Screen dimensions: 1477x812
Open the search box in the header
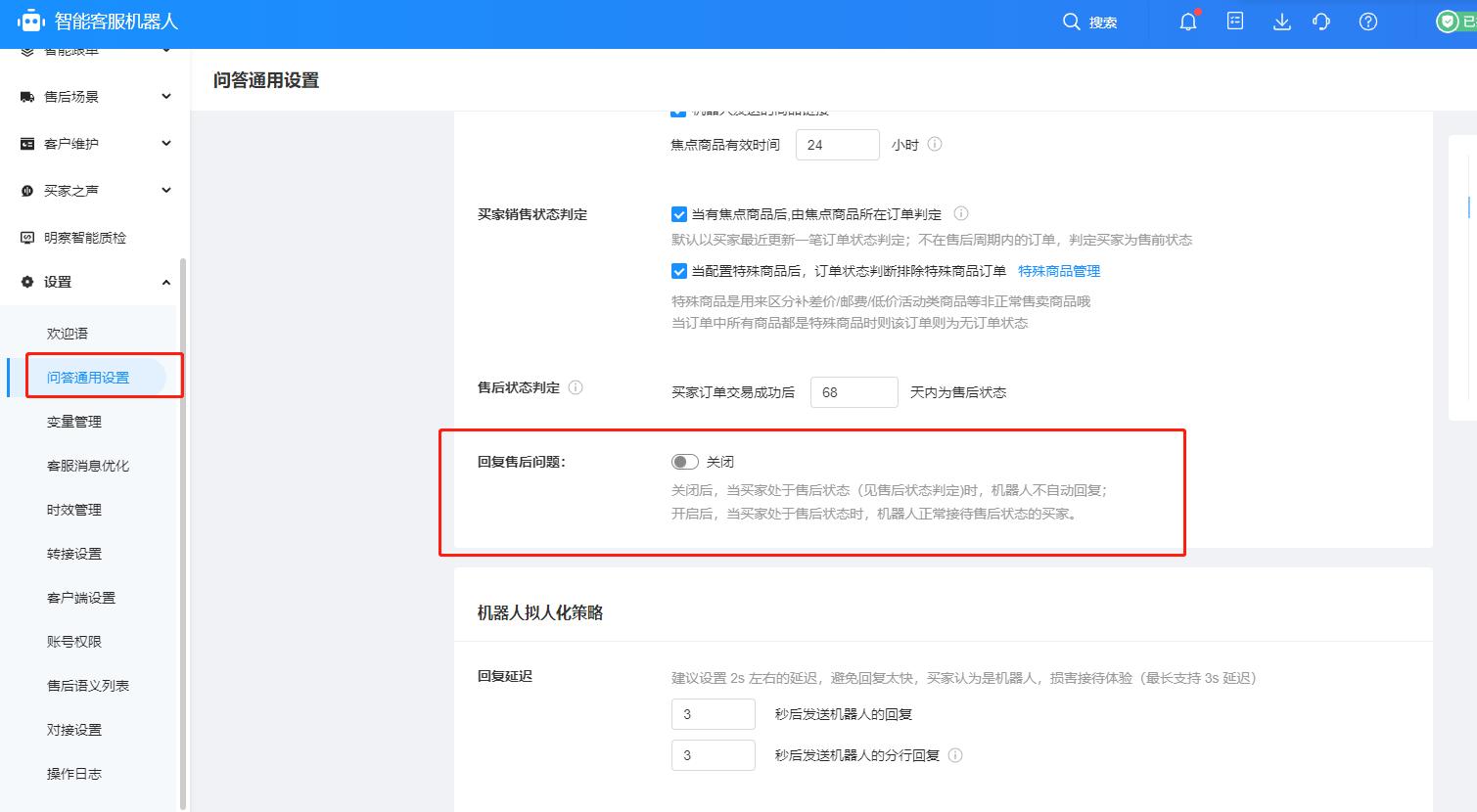coord(1089,22)
